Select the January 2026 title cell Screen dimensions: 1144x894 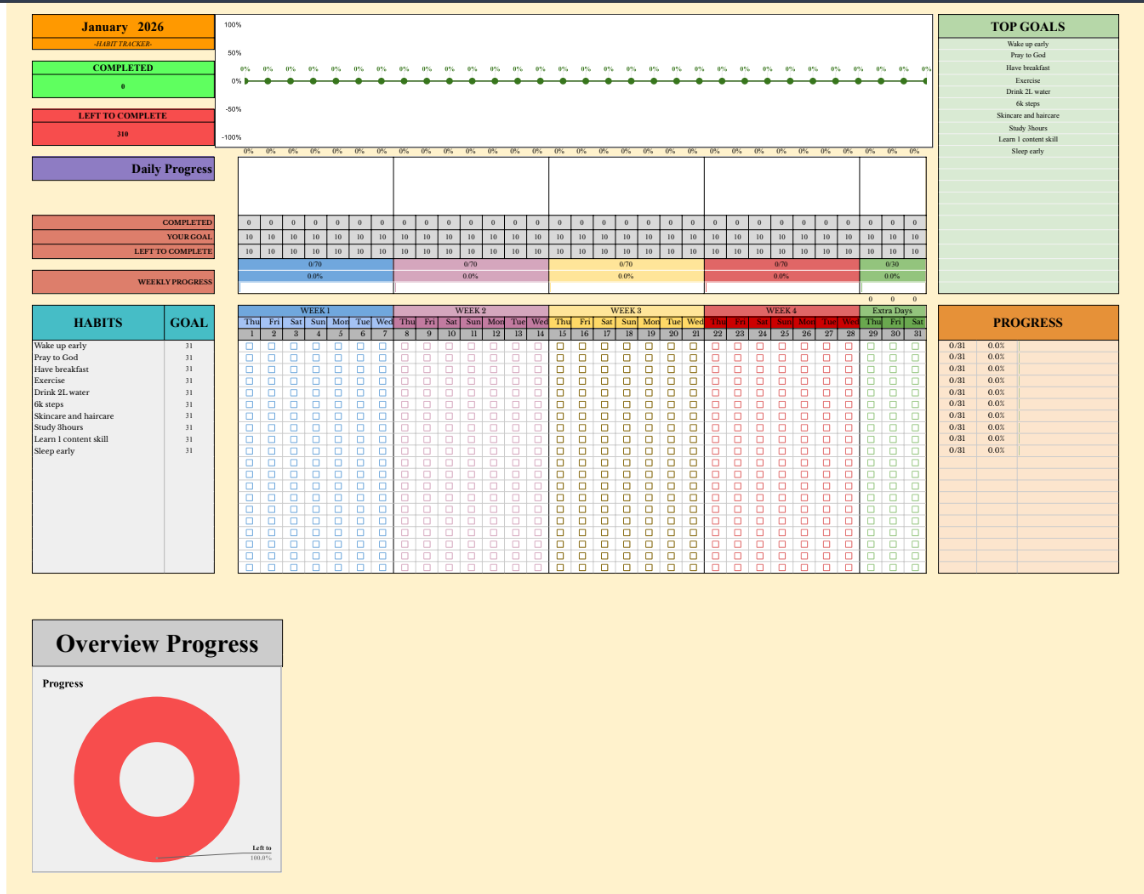point(123,27)
